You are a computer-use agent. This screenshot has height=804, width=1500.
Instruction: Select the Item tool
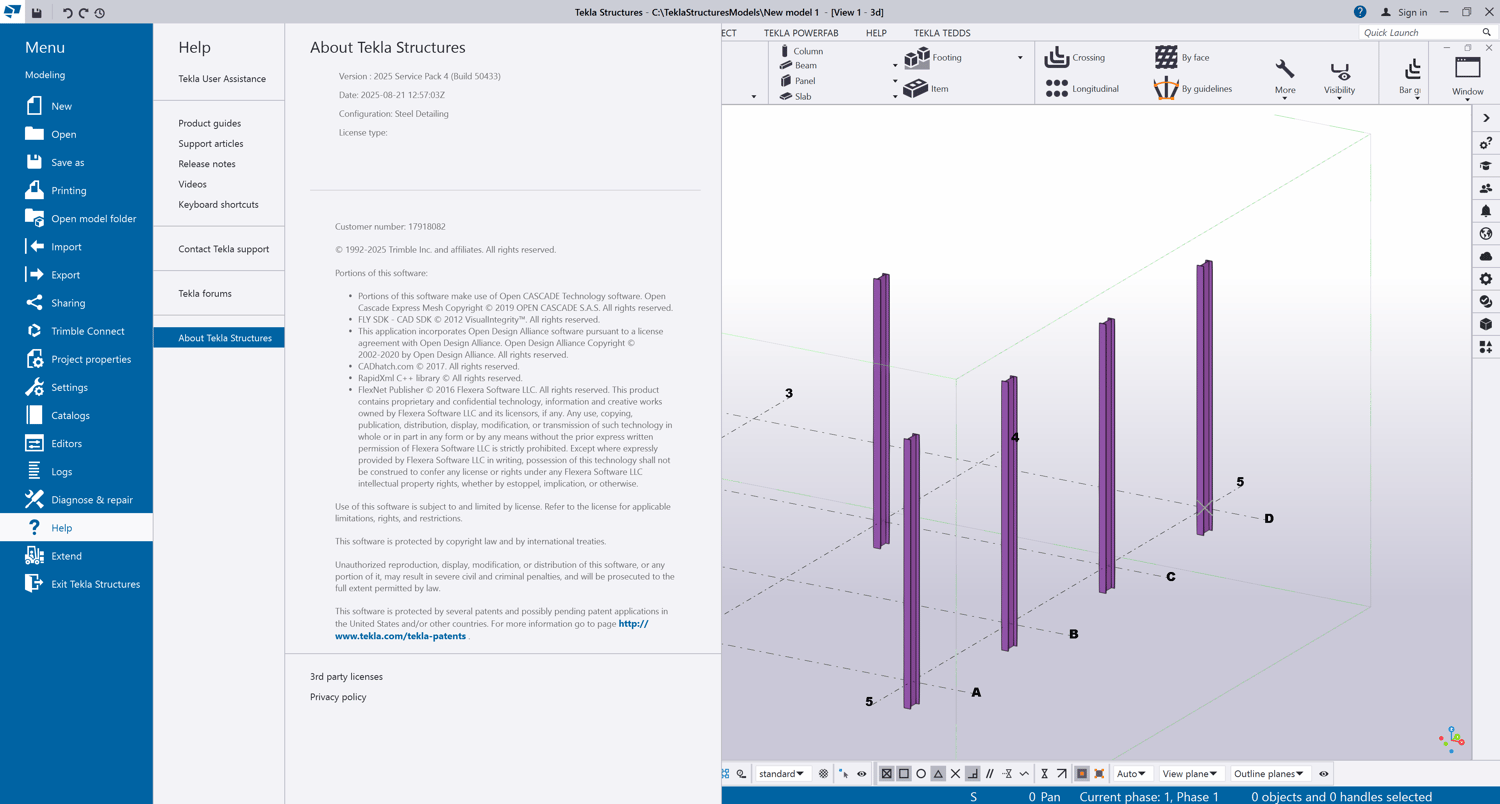926,89
